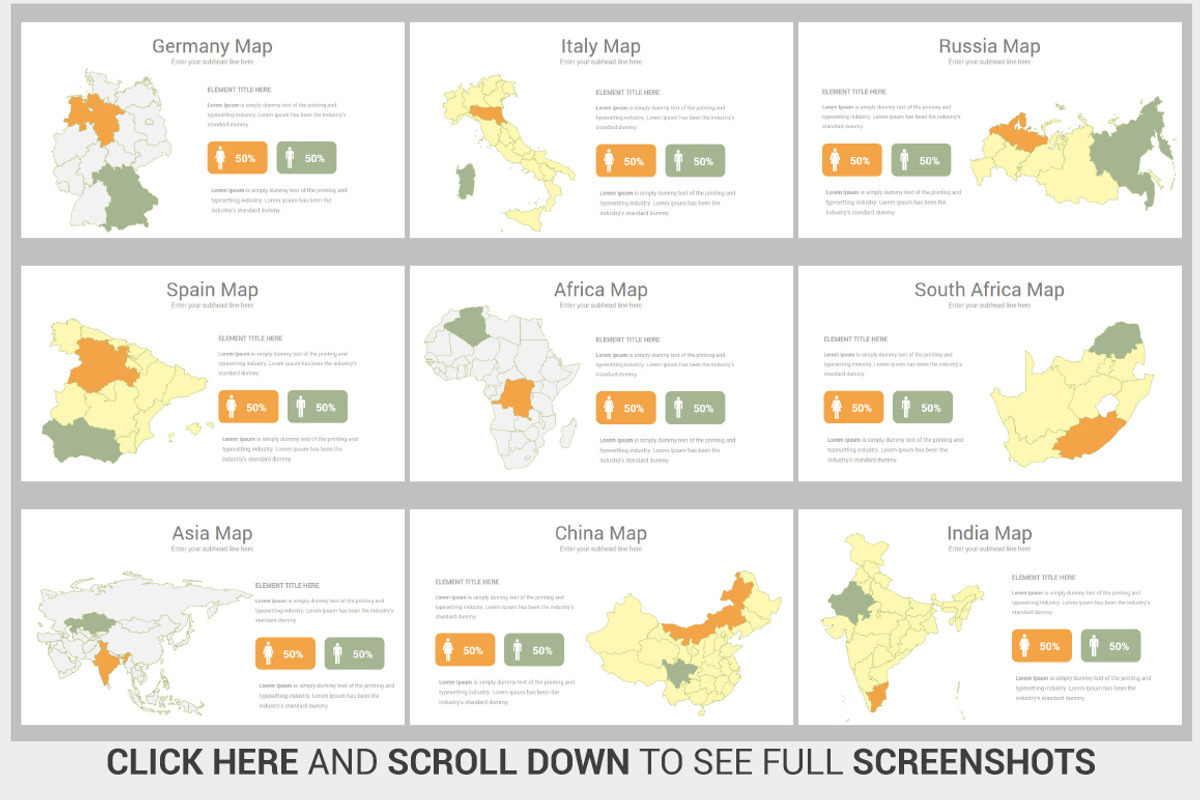
Task: Select the "Asia Map" slide title
Action: tap(212, 534)
